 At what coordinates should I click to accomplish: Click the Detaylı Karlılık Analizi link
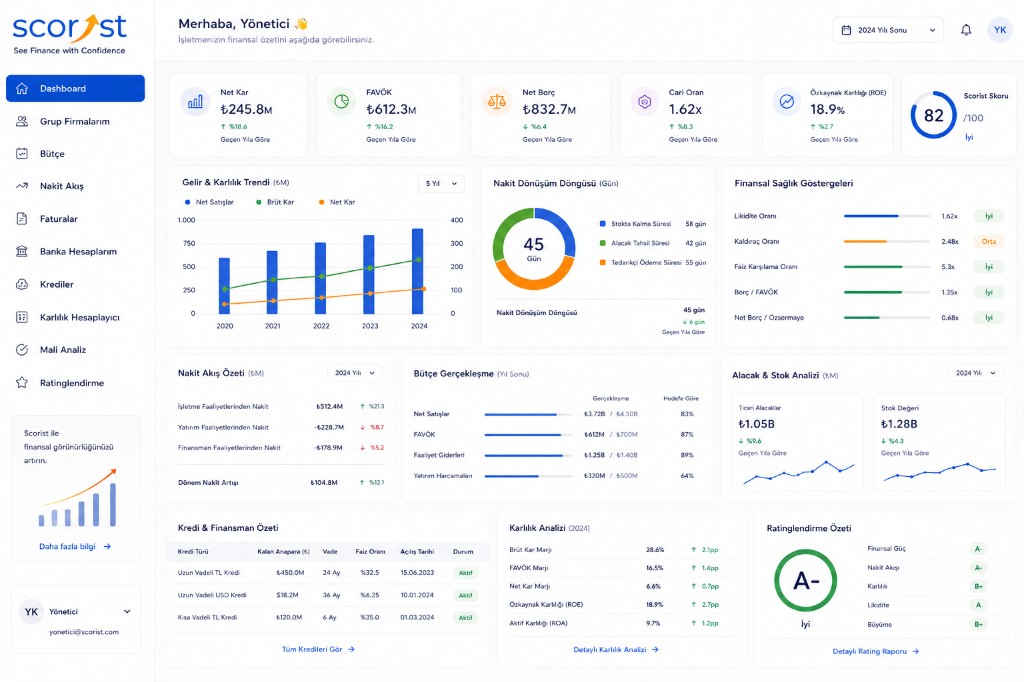(x=616, y=649)
